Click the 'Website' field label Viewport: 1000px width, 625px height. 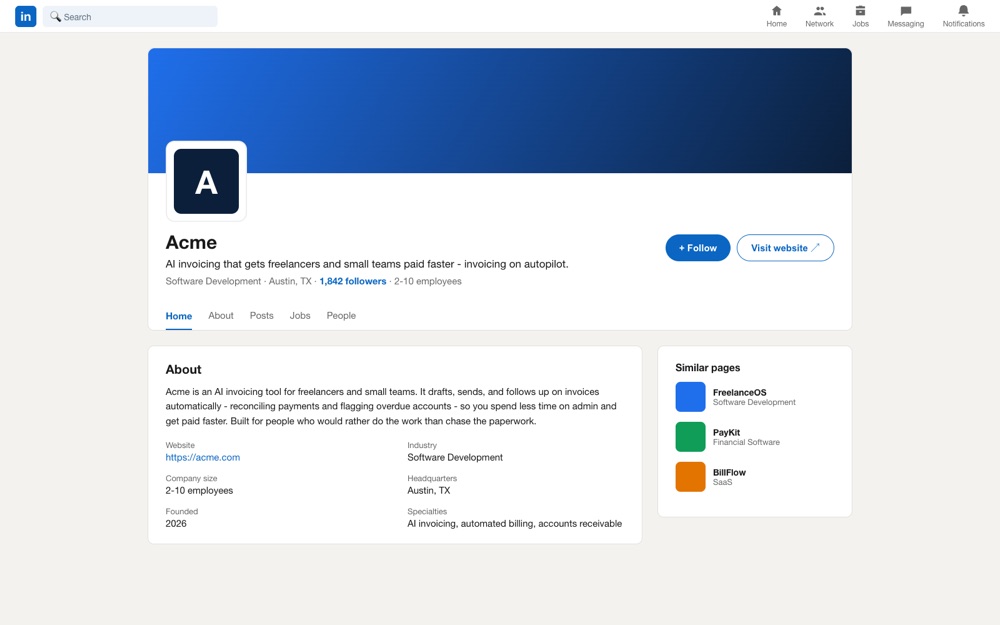coord(180,445)
